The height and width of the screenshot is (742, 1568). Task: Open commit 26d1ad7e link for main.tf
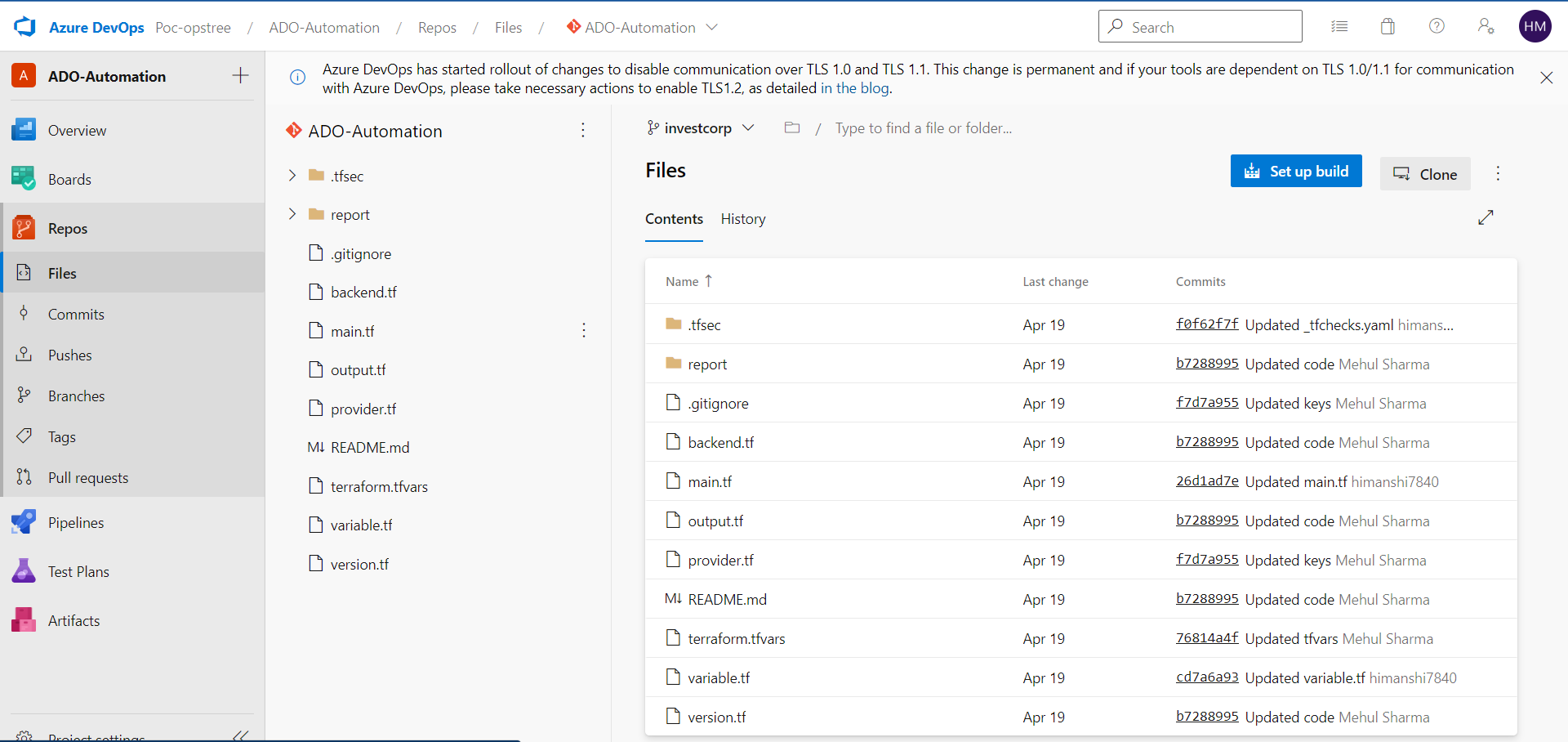click(x=1207, y=481)
